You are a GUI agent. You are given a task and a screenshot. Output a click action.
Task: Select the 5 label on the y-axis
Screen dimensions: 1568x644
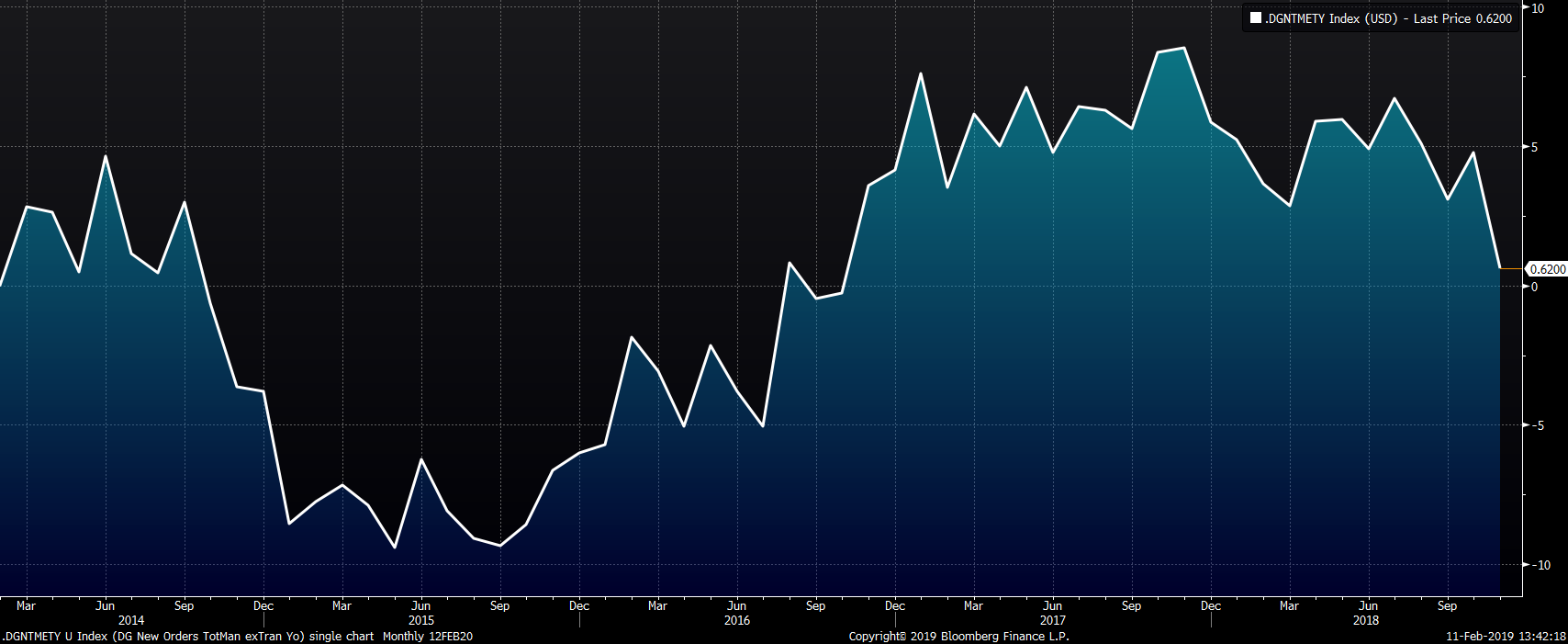click(x=1535, y=147)
